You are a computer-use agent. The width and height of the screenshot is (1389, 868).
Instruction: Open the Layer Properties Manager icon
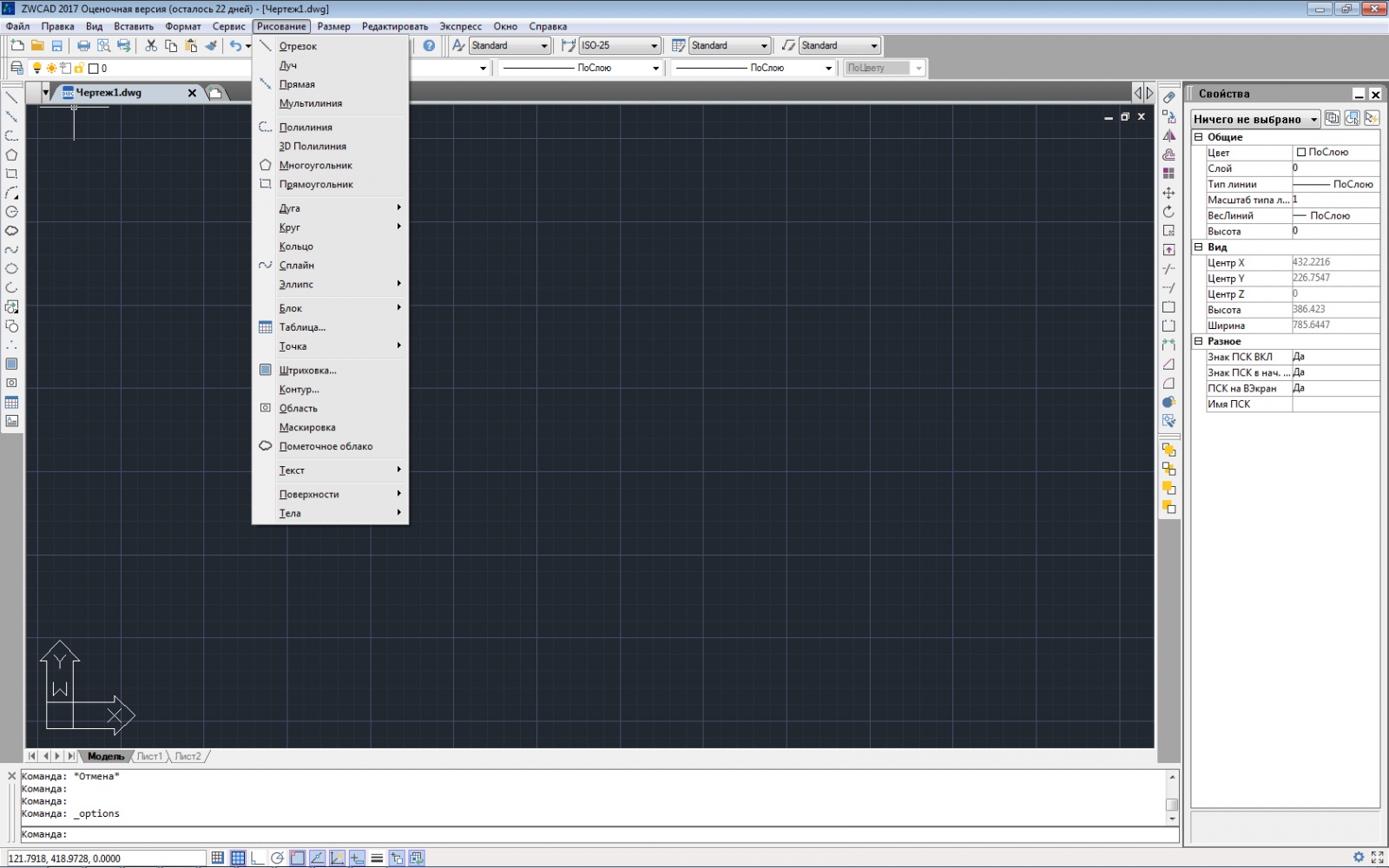[16, 68]
